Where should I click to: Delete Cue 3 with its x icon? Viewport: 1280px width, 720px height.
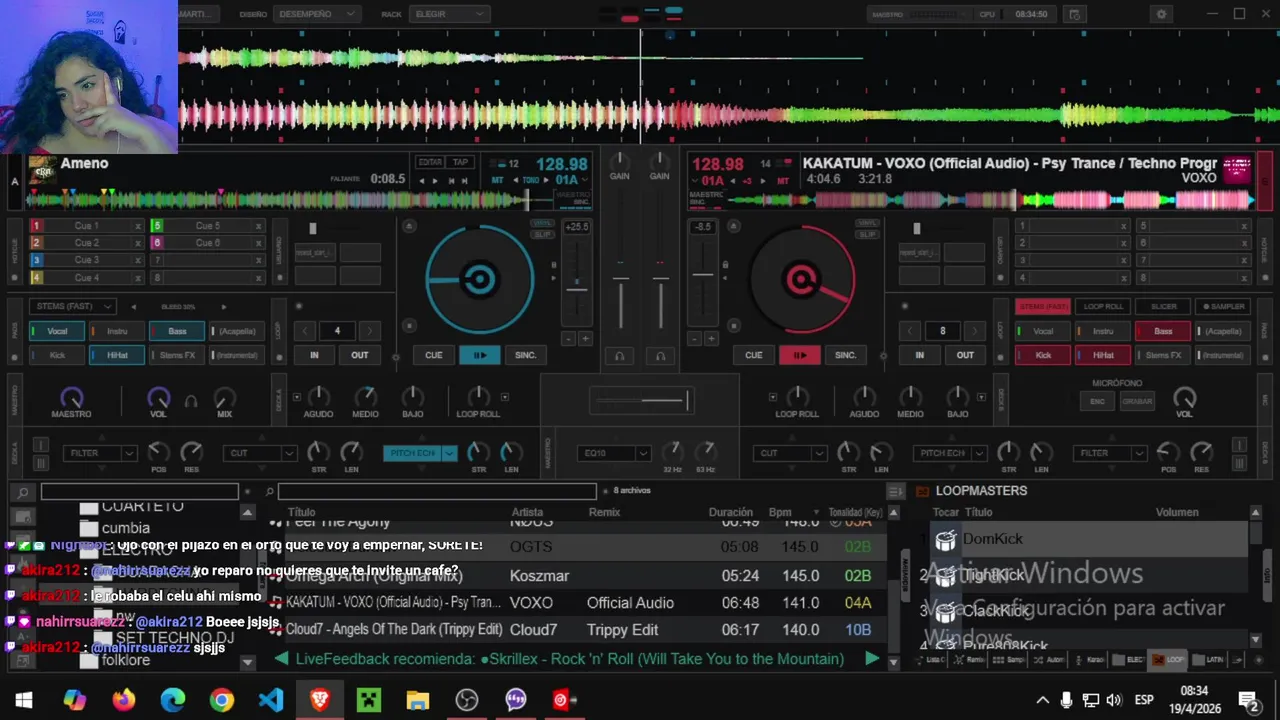137,260
